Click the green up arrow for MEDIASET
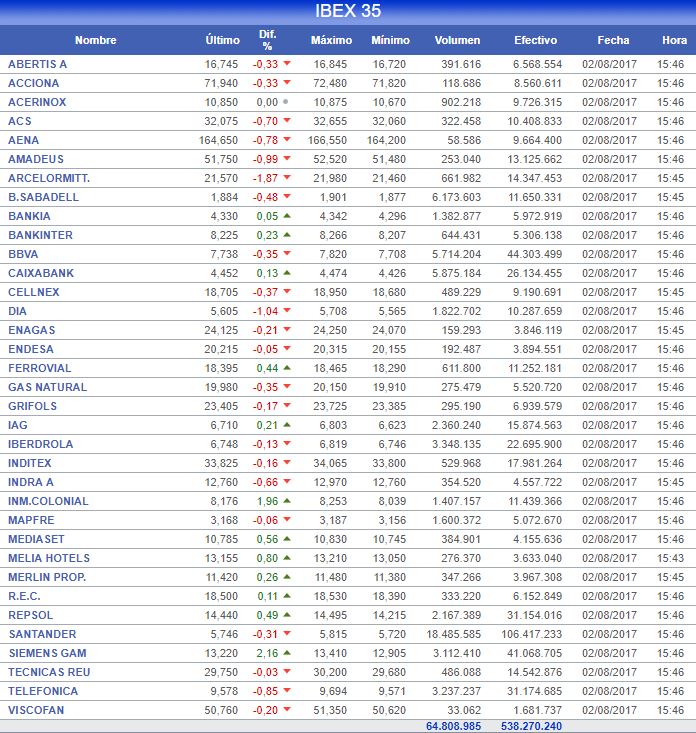 [x=287, y=539]
